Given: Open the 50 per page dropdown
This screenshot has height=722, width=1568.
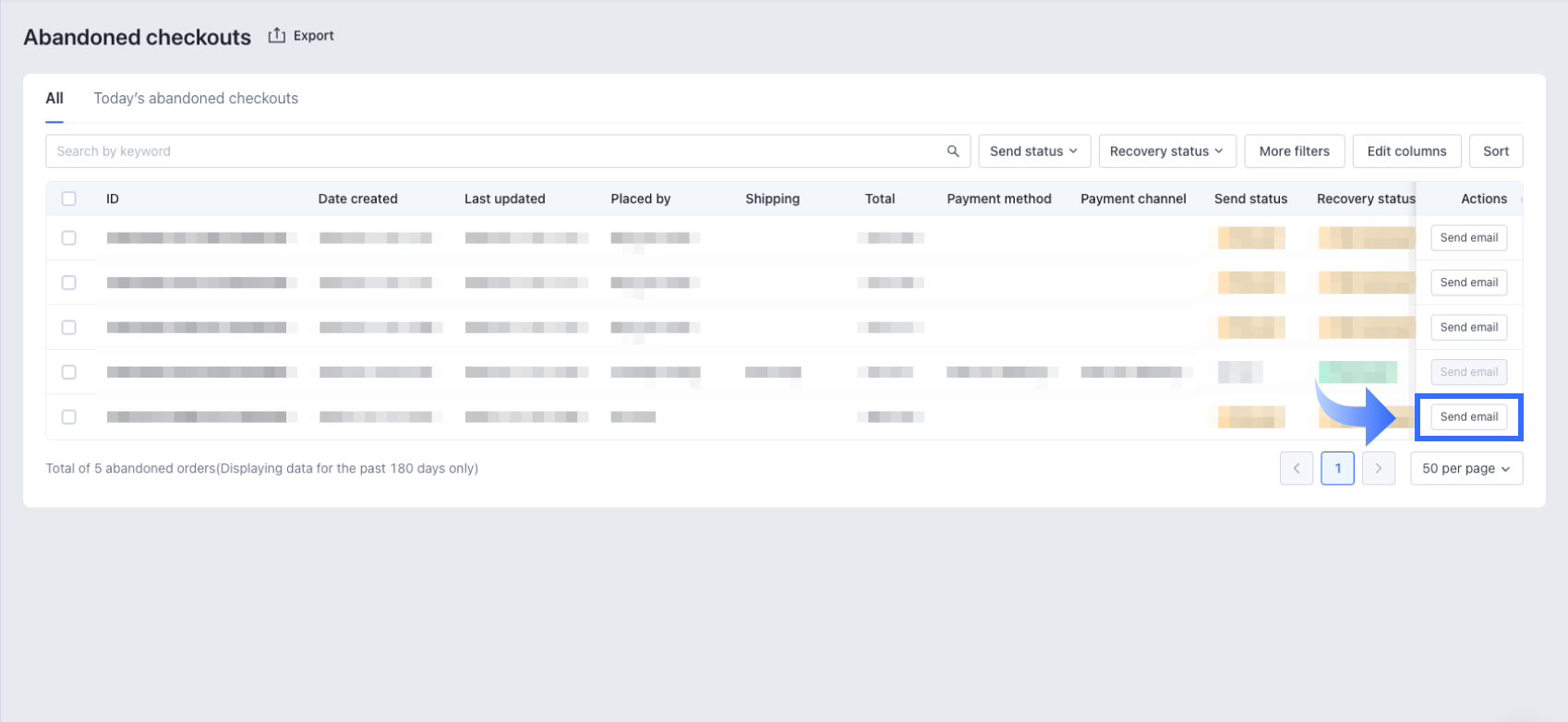Looking at the screenshot, I should pos(1465,469).
